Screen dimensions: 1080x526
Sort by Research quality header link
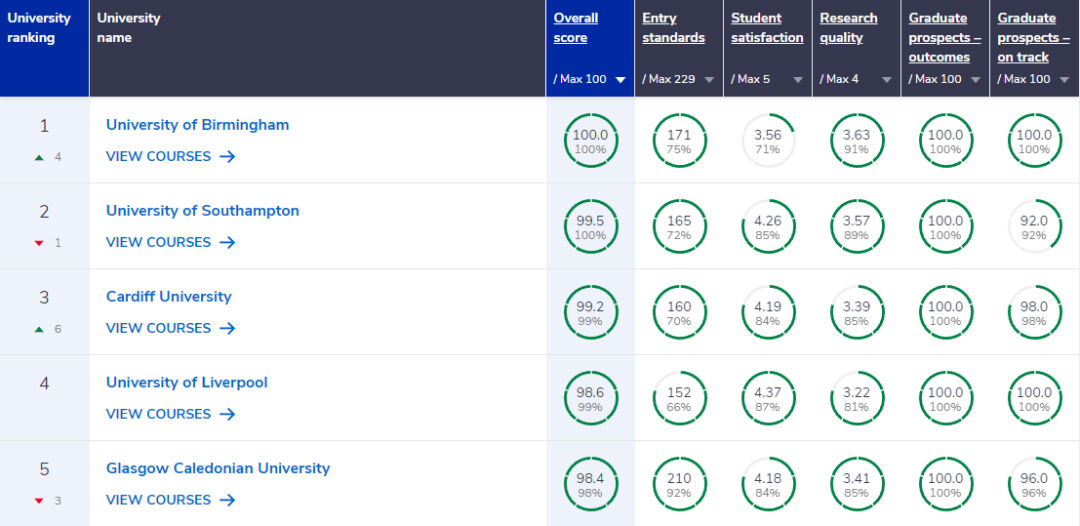click(x=849, y=28)
